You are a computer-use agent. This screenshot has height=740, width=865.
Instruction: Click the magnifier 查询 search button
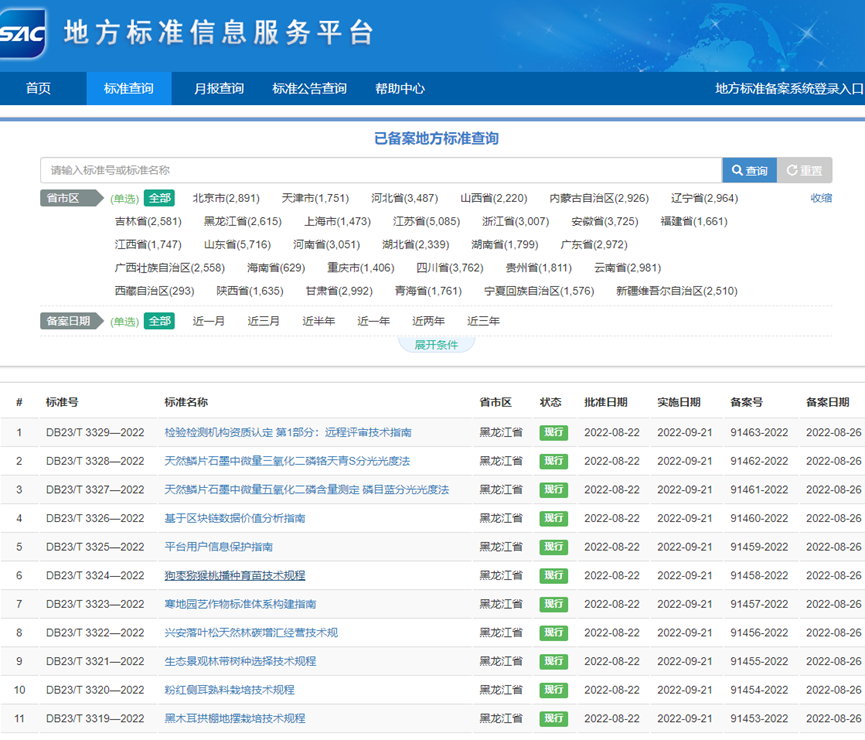pos(749,171)
